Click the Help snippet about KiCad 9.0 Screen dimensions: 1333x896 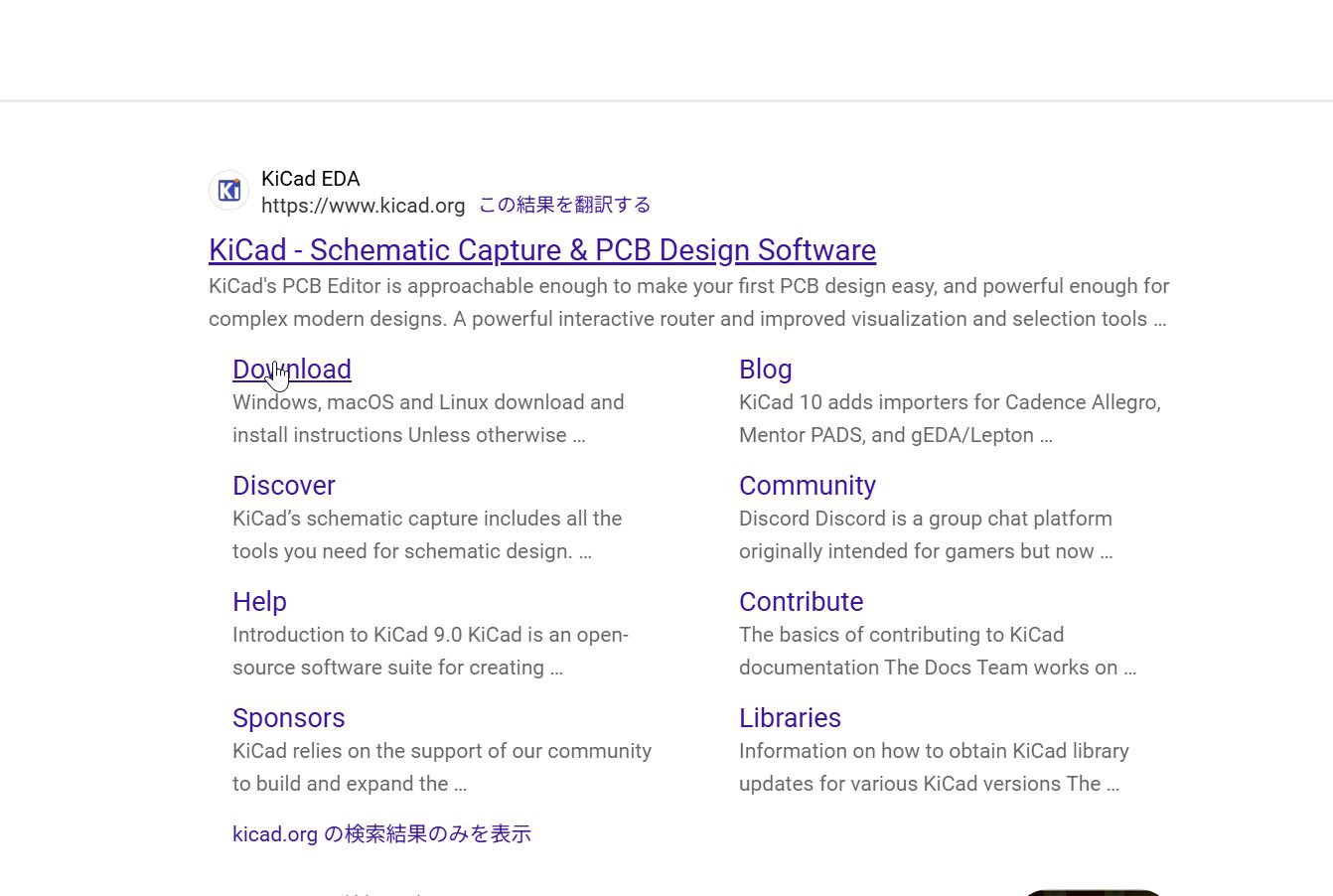point(430,651)
